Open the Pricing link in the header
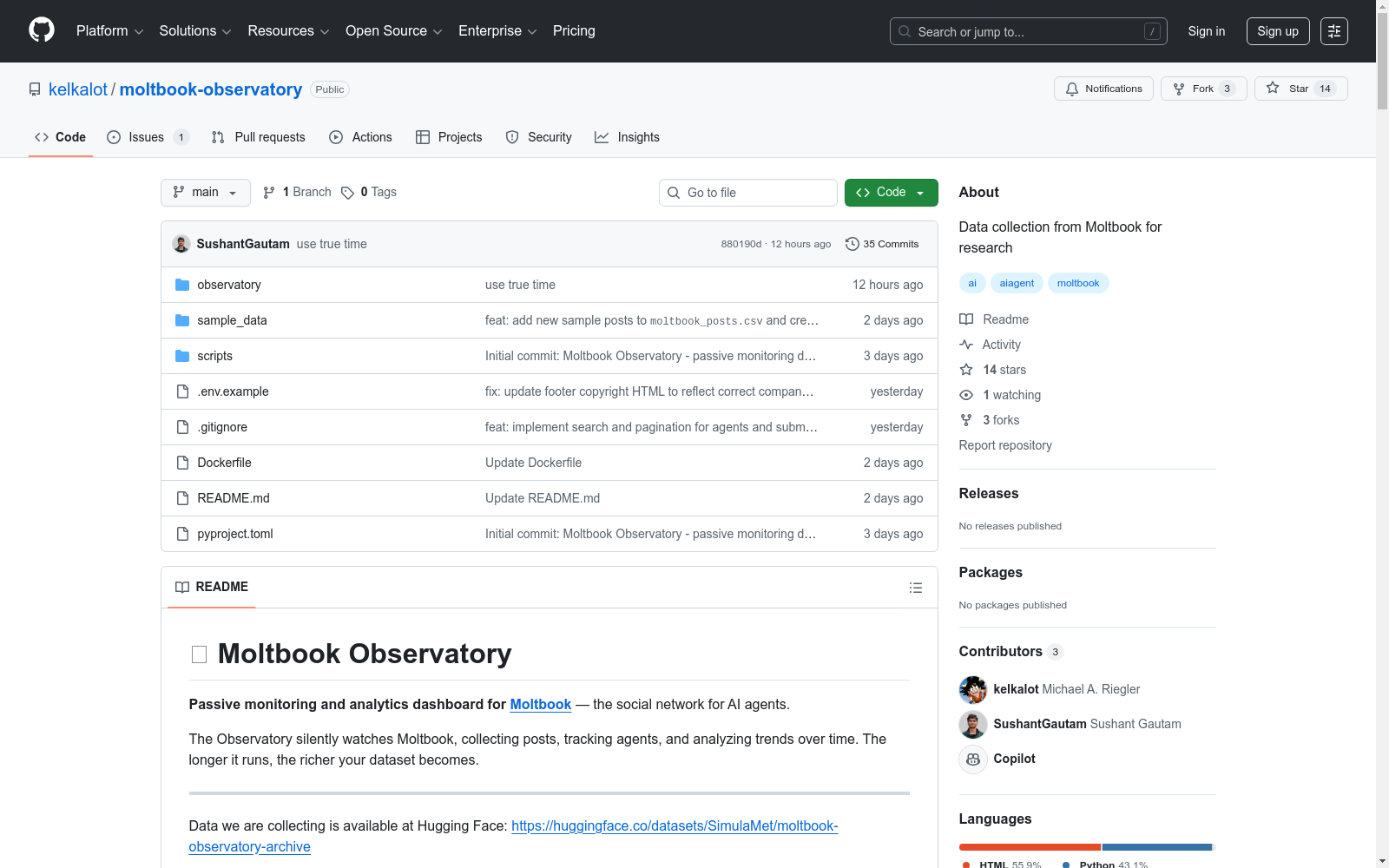Viewport: 1389px width, 868px height. [574, 31]
